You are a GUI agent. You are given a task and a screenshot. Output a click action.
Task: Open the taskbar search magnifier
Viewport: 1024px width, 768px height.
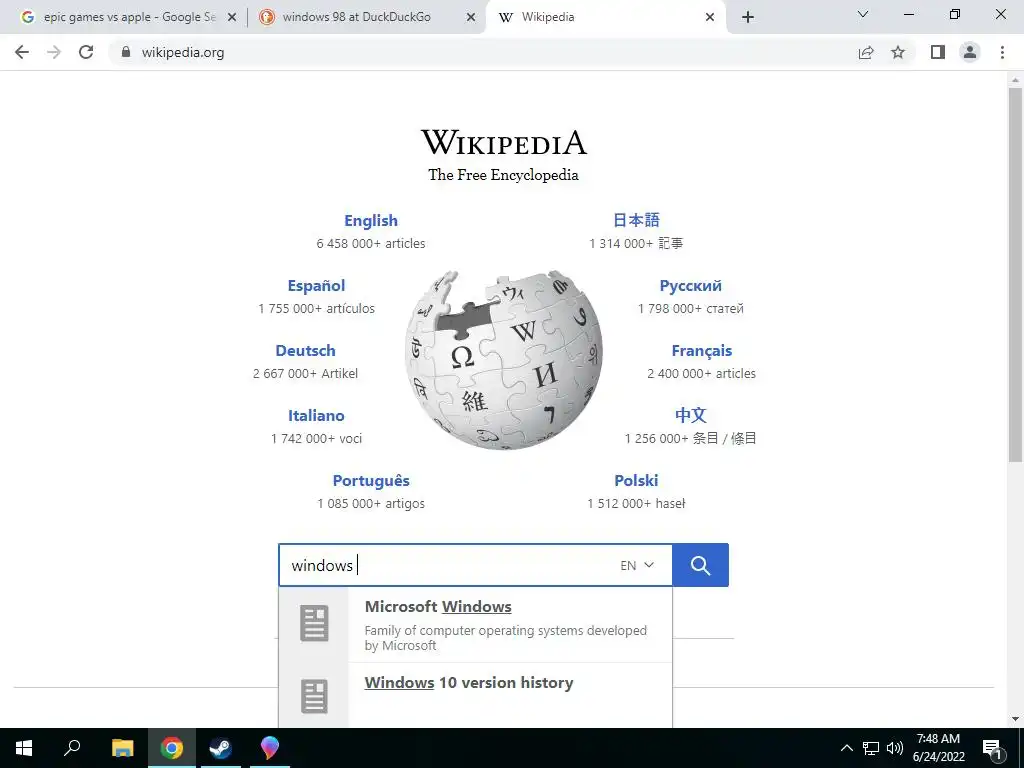tap(72, 748)
